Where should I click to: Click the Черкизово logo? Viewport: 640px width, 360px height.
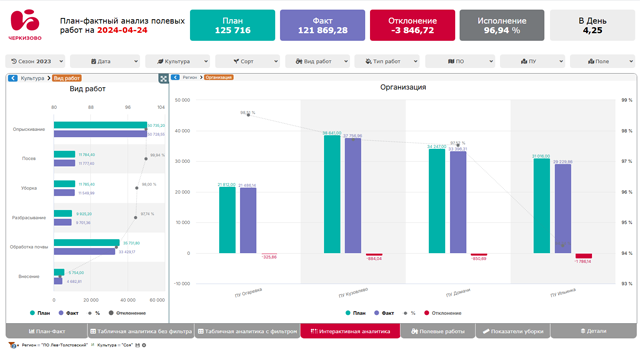pyautogui.click(x=25, y=25)
